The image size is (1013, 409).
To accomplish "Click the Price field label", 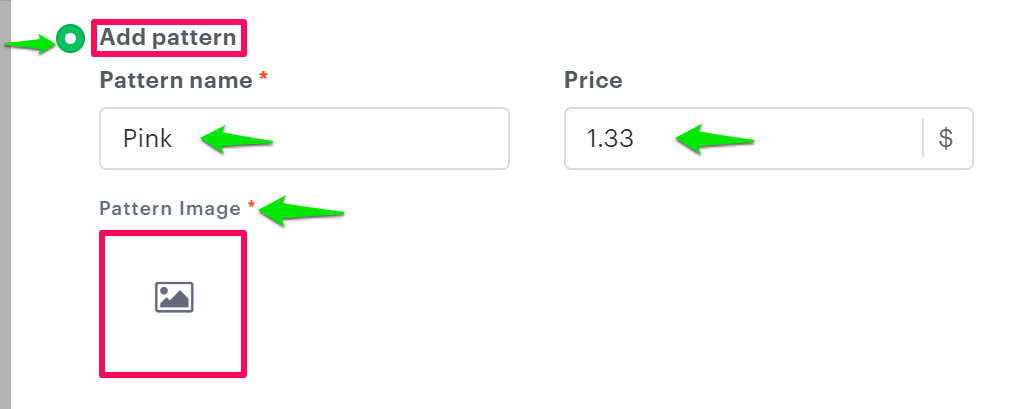I will (593, 81).
